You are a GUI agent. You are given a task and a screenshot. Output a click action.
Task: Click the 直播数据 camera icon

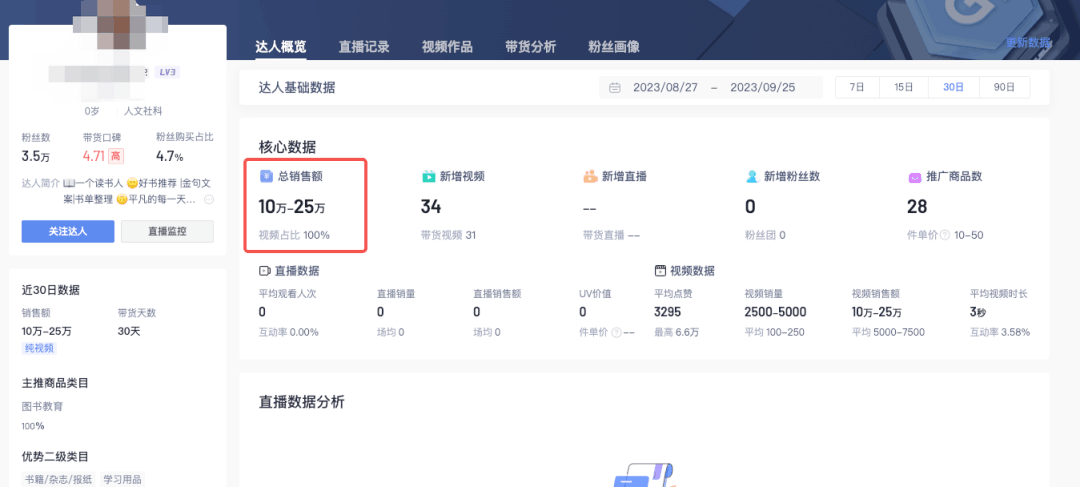264,271
